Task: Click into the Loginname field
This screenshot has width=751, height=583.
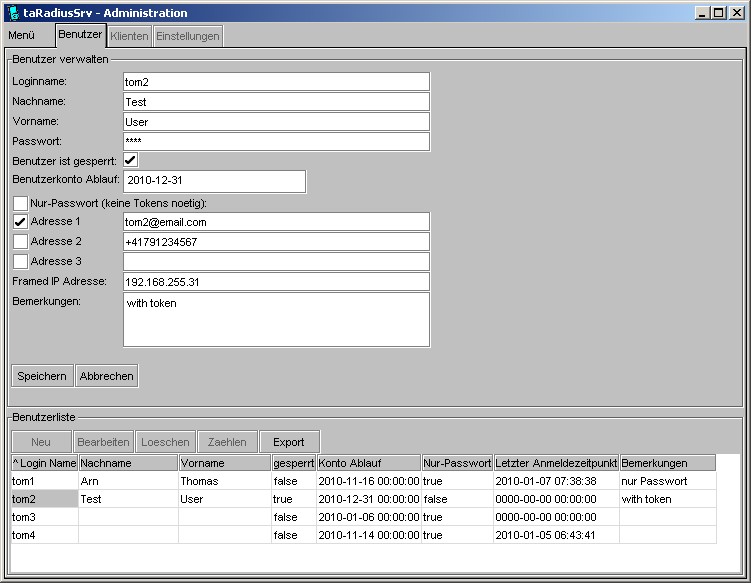Action: coord(275,82)
